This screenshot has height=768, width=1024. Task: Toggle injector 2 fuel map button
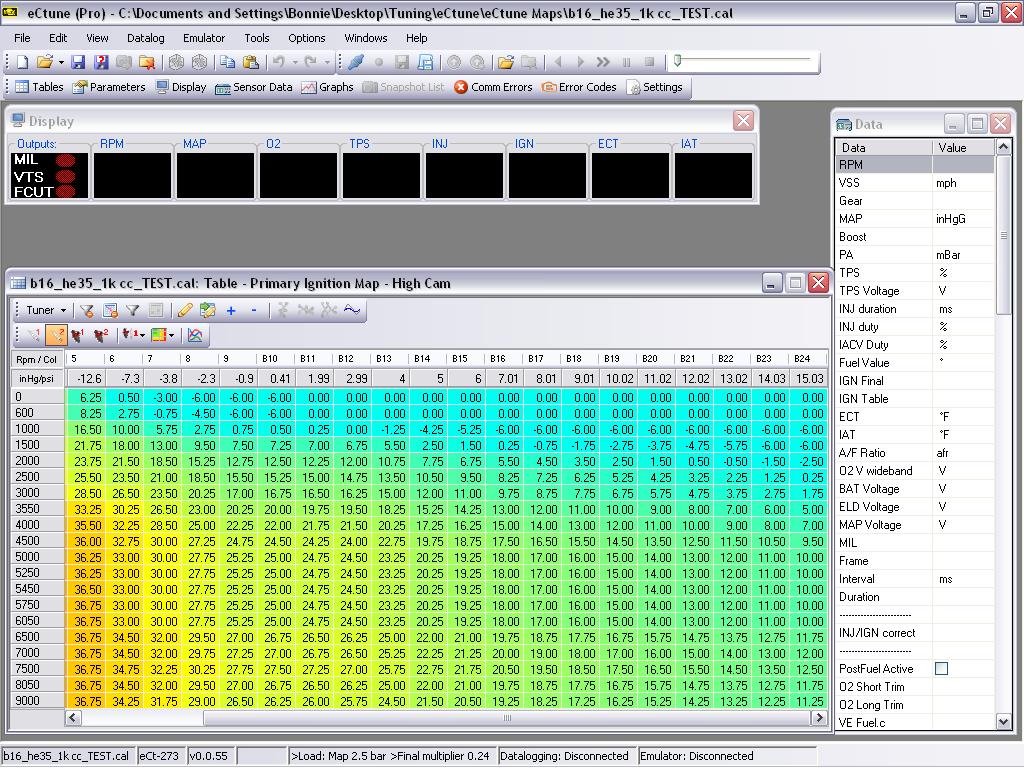101,335
